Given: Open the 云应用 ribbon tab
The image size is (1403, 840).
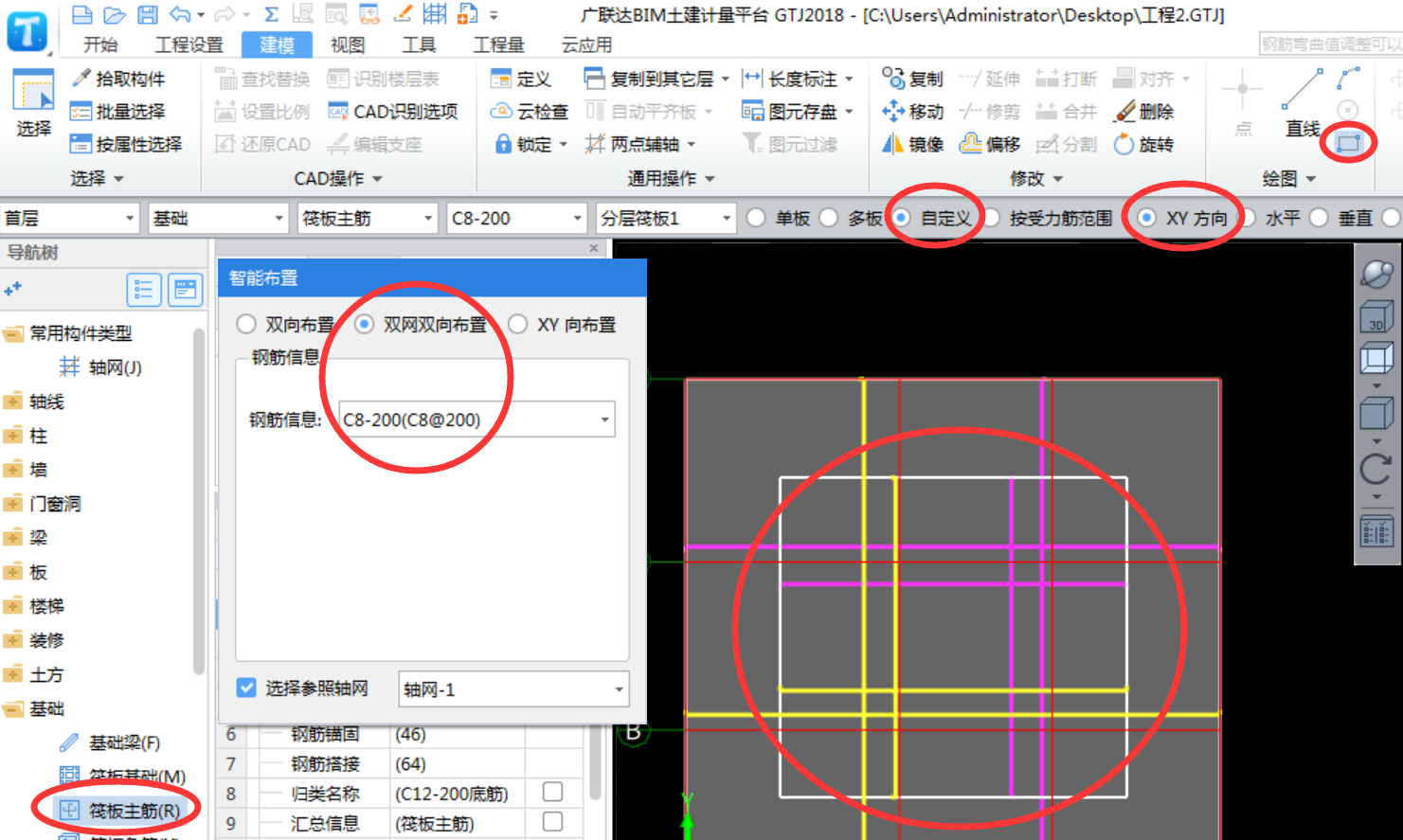Looking at the screenshot, I should click(586, 45).
